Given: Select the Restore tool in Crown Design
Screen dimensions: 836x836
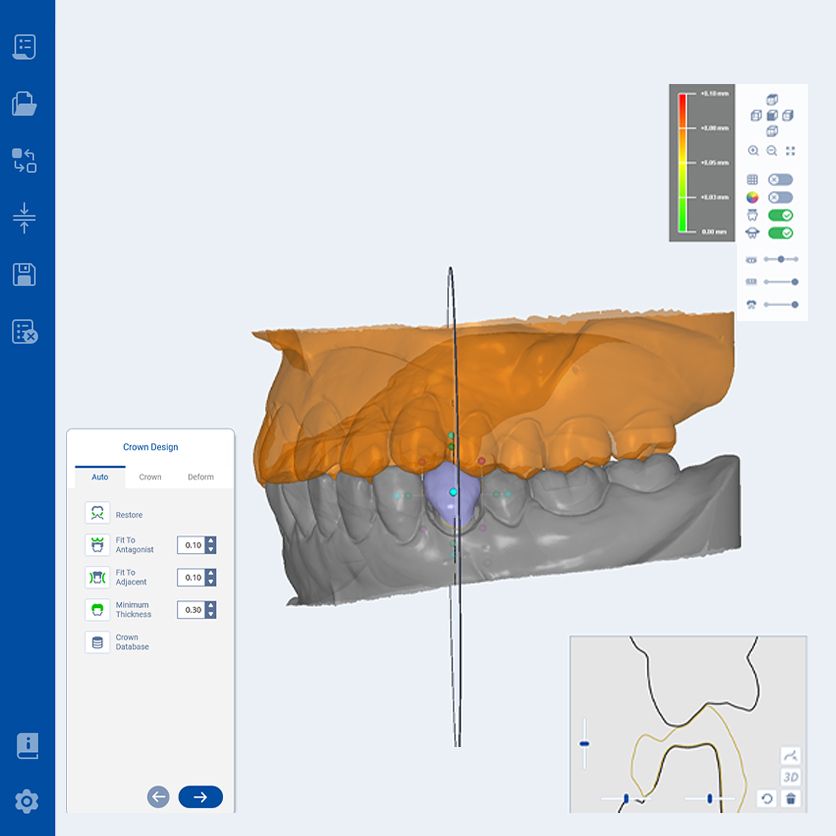Looking at the screenshot, I should point(96,514).
